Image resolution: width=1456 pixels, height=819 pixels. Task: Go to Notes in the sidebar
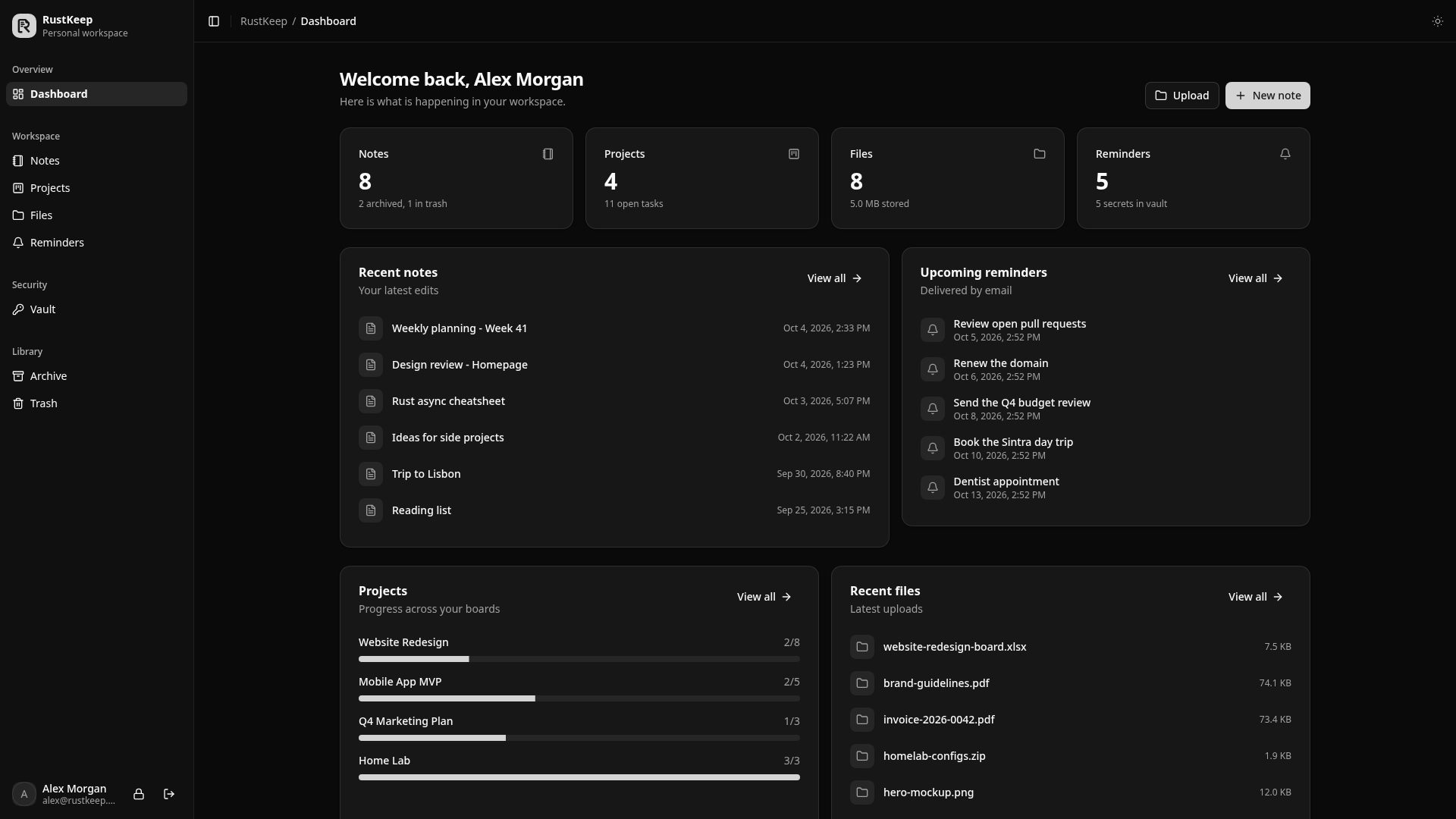[x=96, y=161]
